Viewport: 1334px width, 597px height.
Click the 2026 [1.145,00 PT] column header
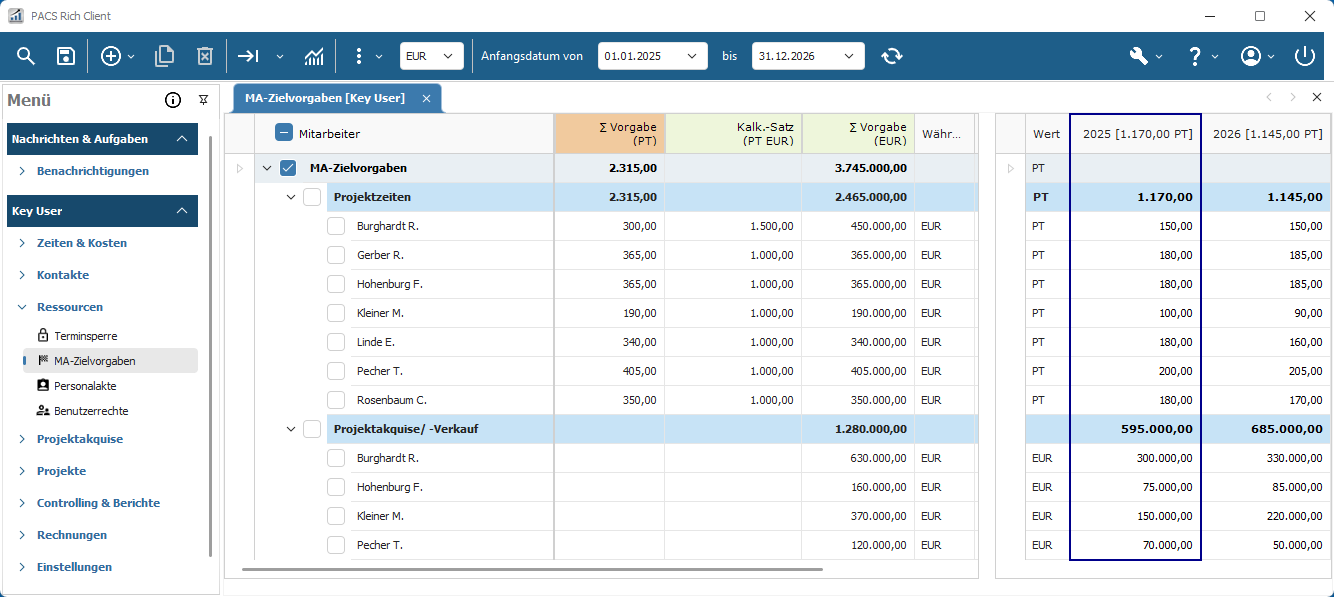[x=1267, y=134]
